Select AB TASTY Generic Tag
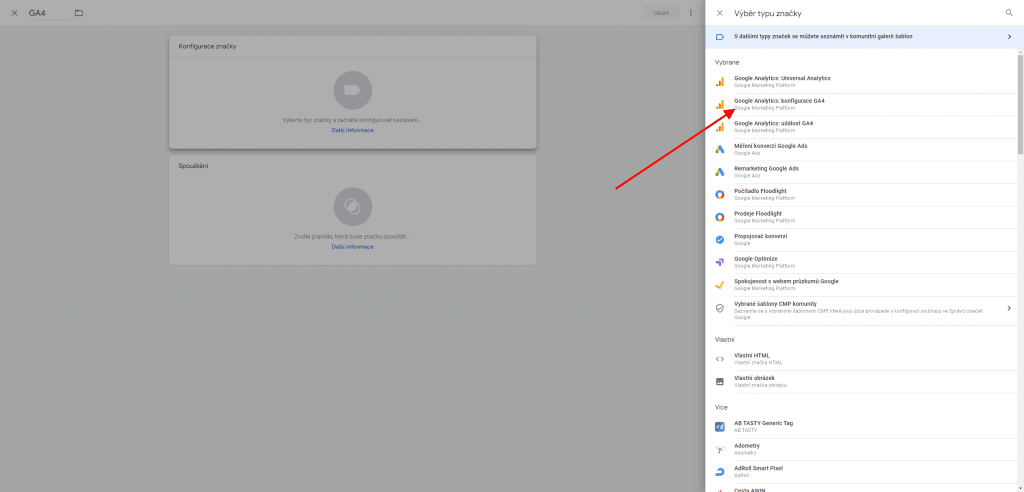The image size is (1024, 492). 865,427
